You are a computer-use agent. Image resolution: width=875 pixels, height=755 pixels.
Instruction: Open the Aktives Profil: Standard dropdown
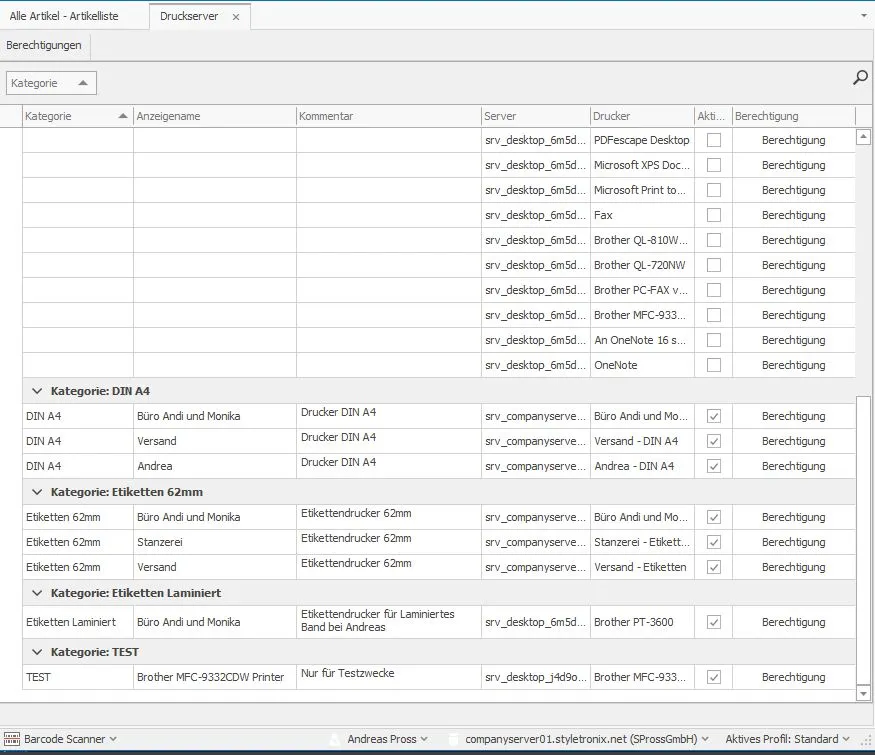tap(846, 739)
